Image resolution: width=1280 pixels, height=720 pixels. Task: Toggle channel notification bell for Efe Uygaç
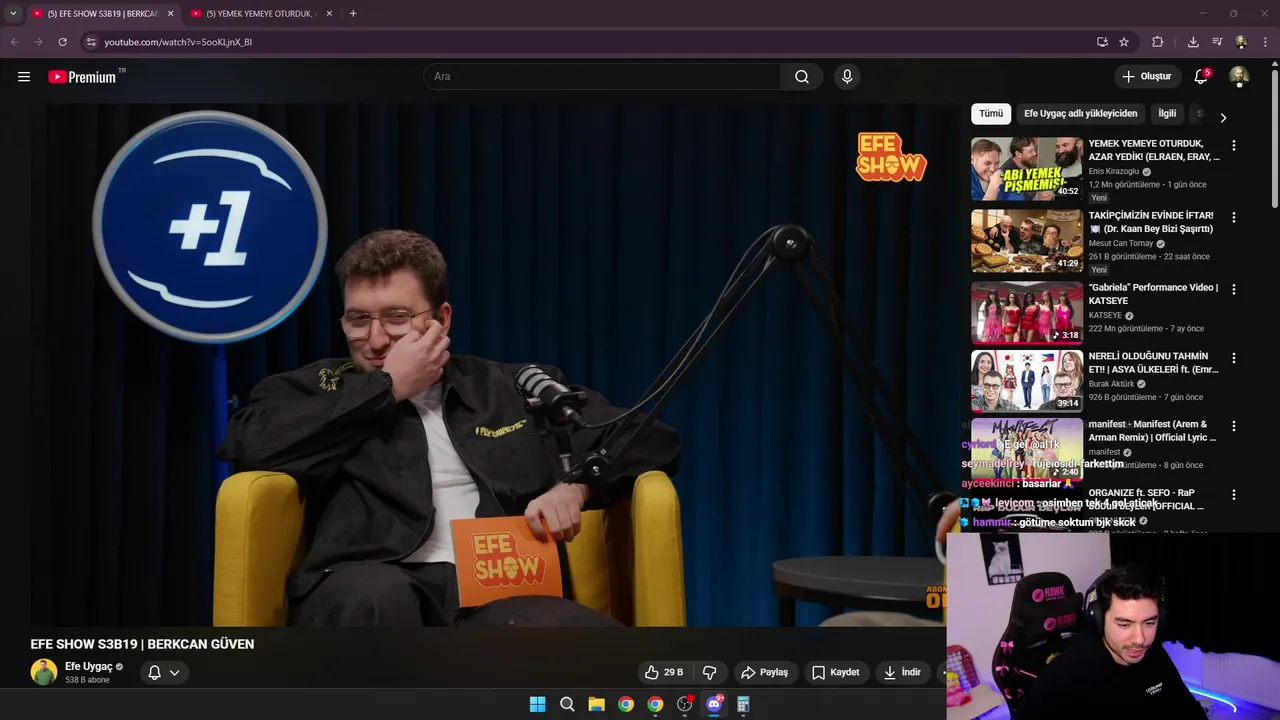164,672
